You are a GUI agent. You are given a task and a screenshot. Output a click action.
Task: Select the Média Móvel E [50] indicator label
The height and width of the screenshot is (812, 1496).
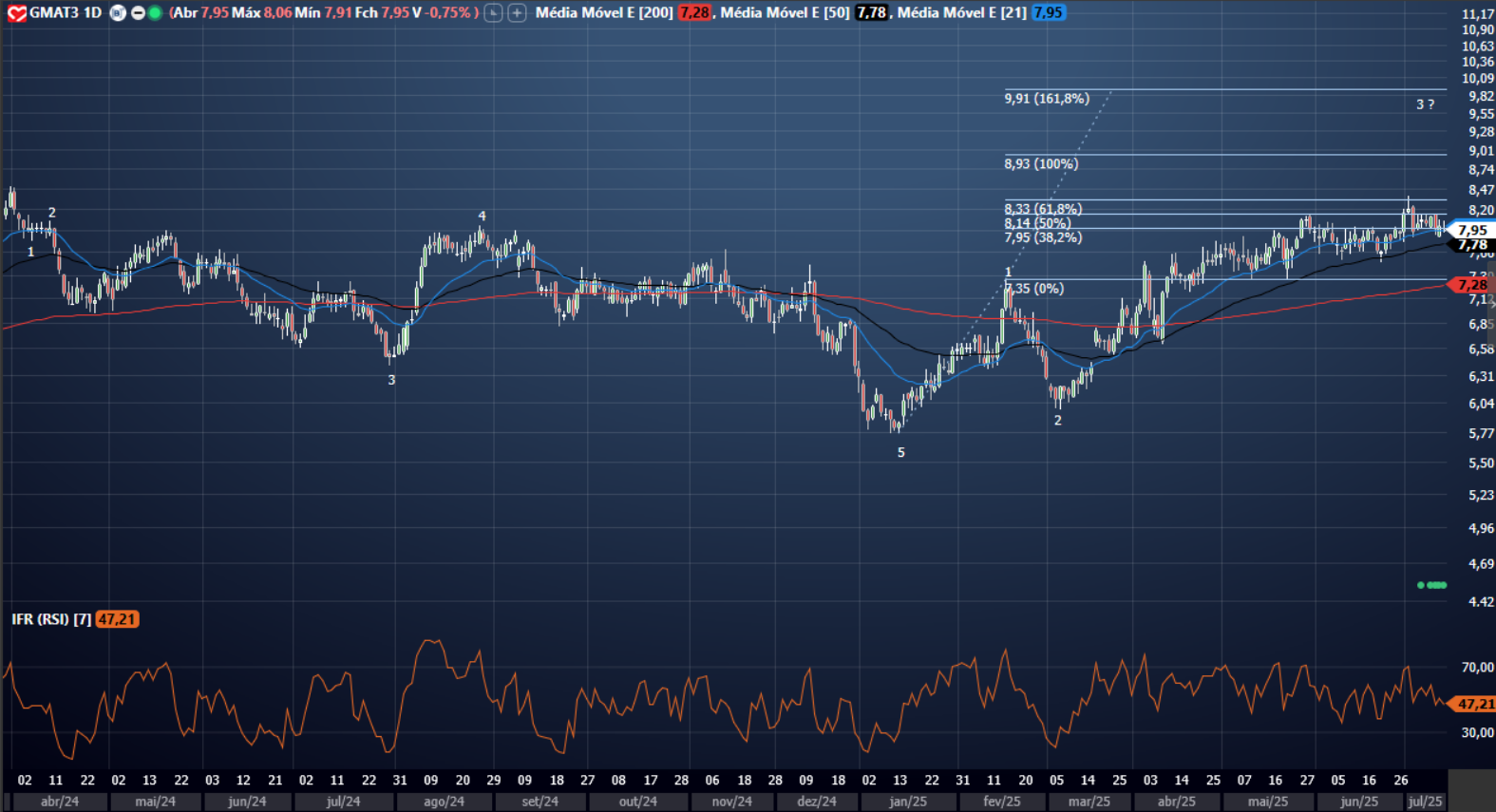[x=786, y=13]
